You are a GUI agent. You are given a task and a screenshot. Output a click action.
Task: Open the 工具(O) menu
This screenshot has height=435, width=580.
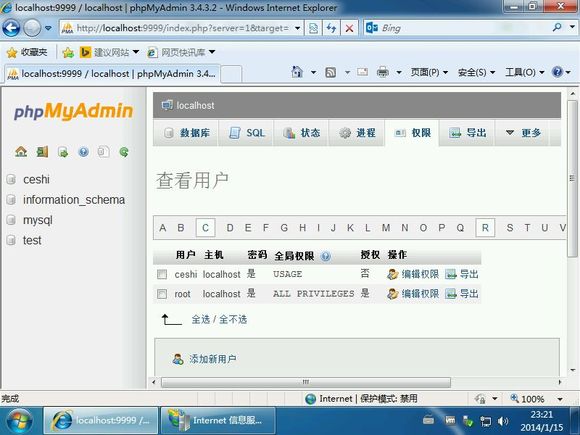(525, 72)
